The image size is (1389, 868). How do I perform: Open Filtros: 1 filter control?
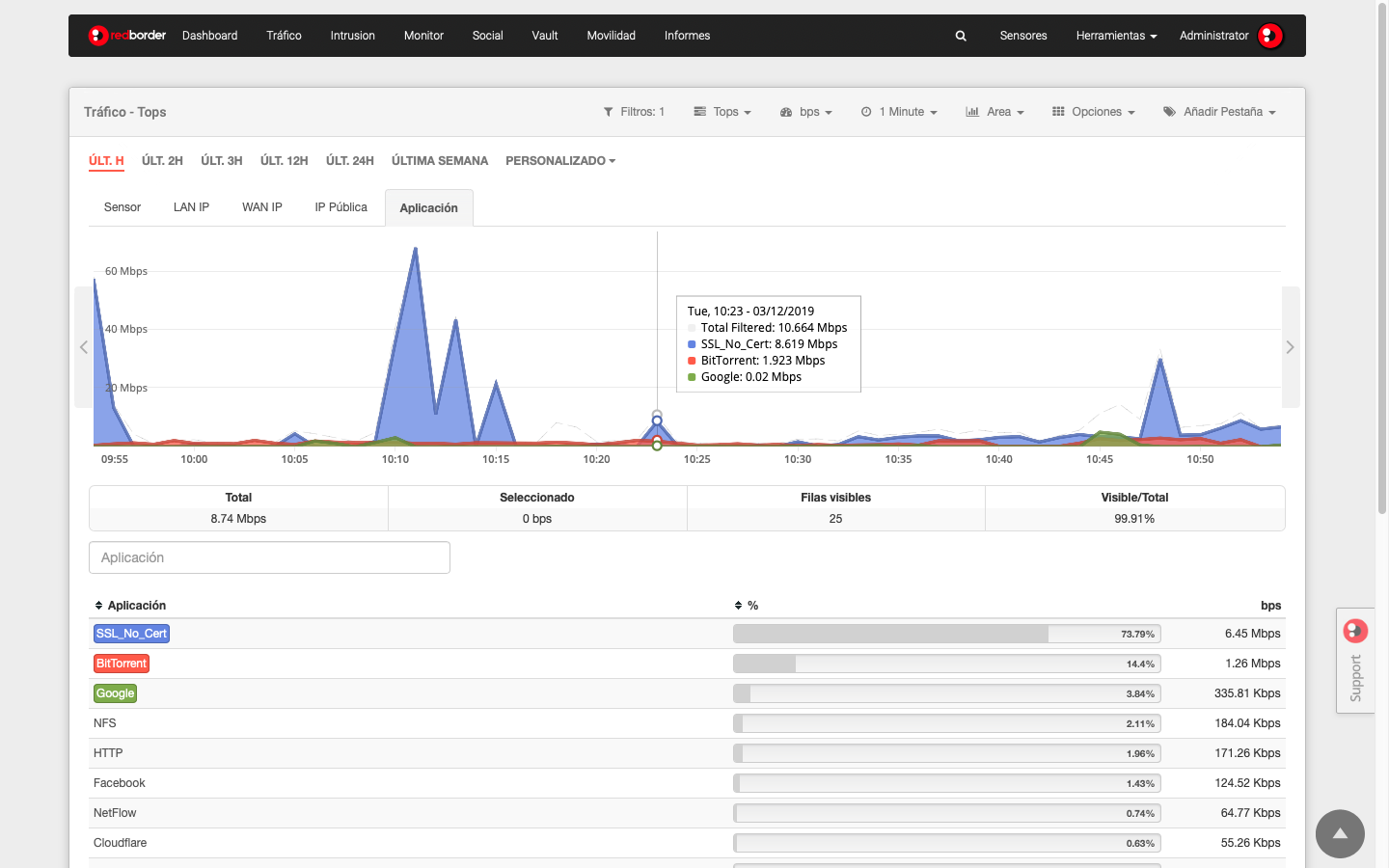pyautogui.click(x=634, y=112)
